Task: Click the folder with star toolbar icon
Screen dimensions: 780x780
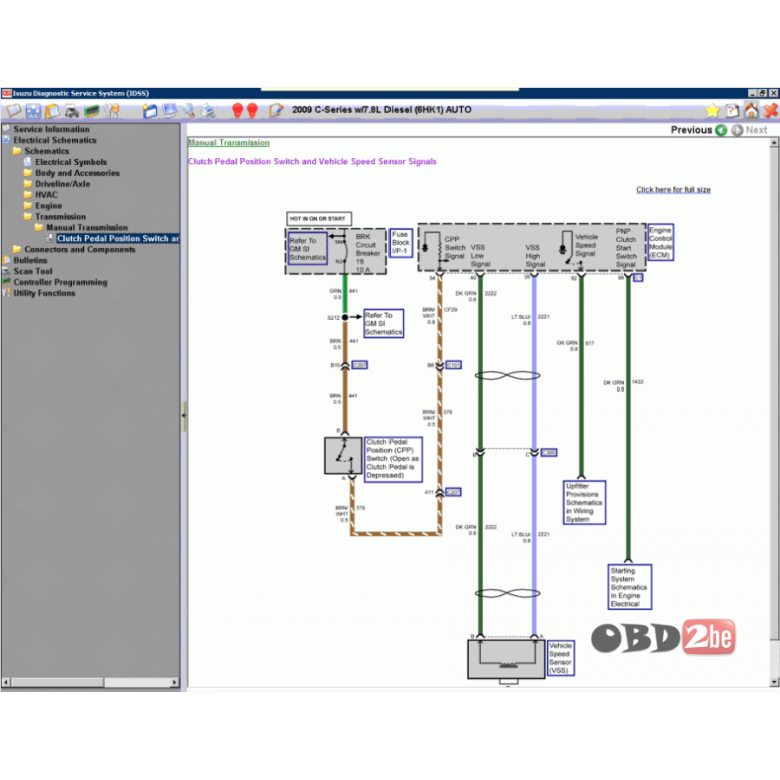Action: [x=149, y=111]
